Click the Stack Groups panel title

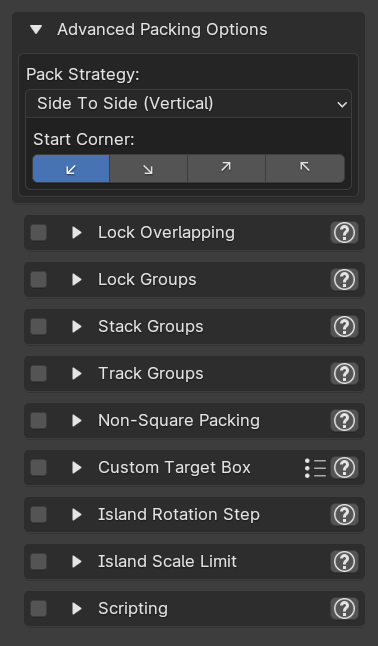pos(150,327)
